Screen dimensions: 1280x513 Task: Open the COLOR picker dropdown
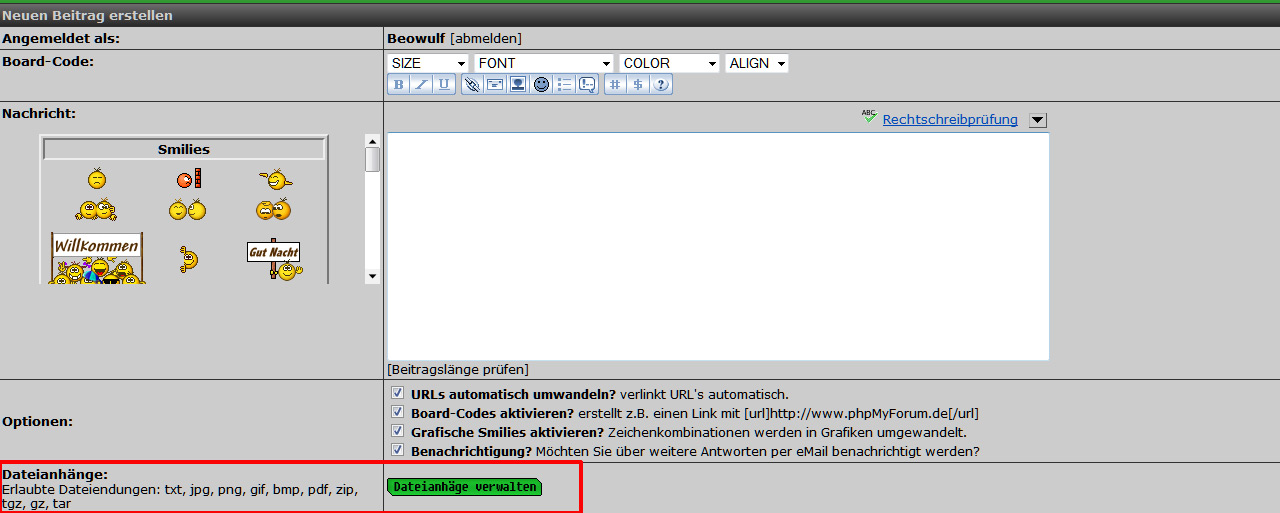point(669,63)
